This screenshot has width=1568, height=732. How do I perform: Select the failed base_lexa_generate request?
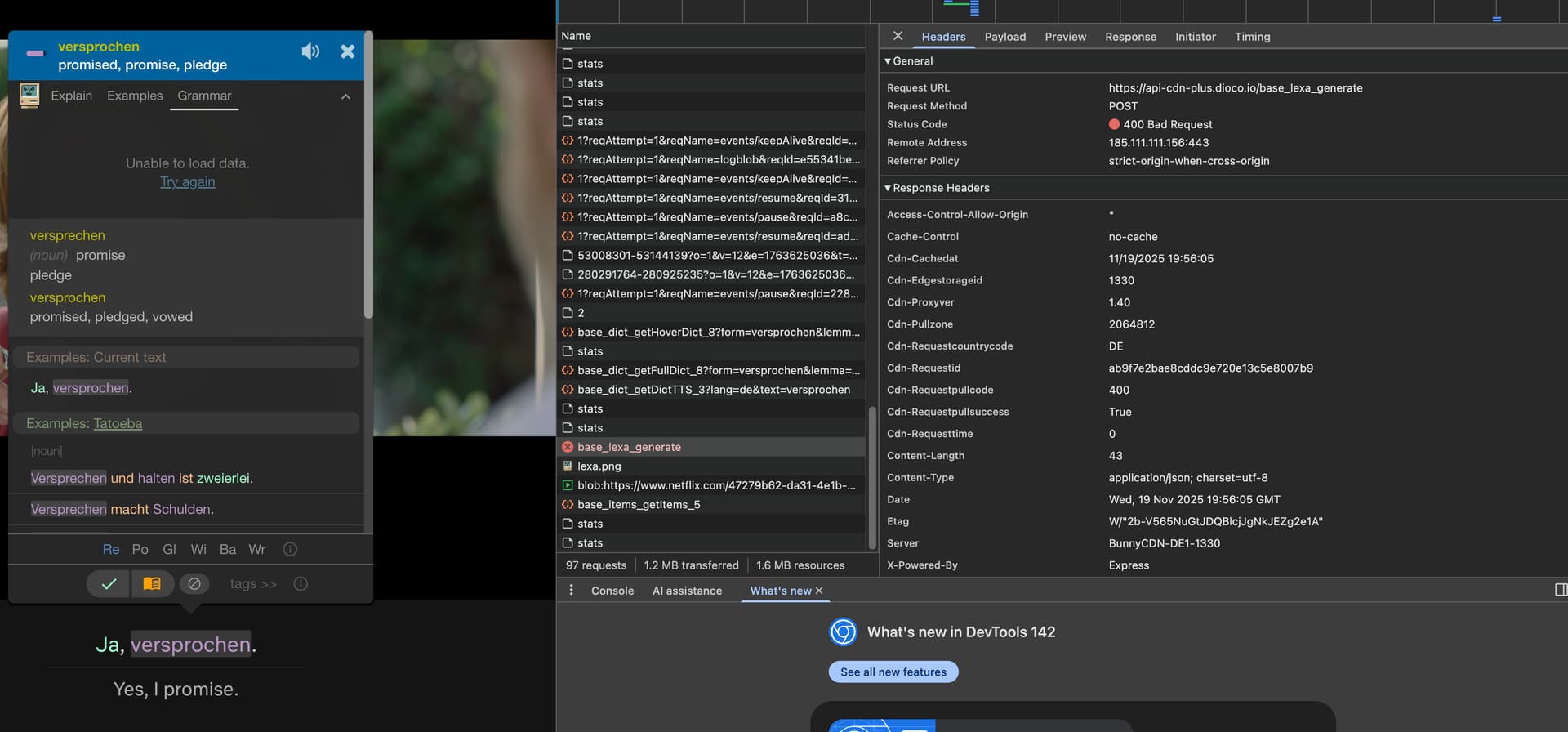pyautogui.click(x=629, y=447)
